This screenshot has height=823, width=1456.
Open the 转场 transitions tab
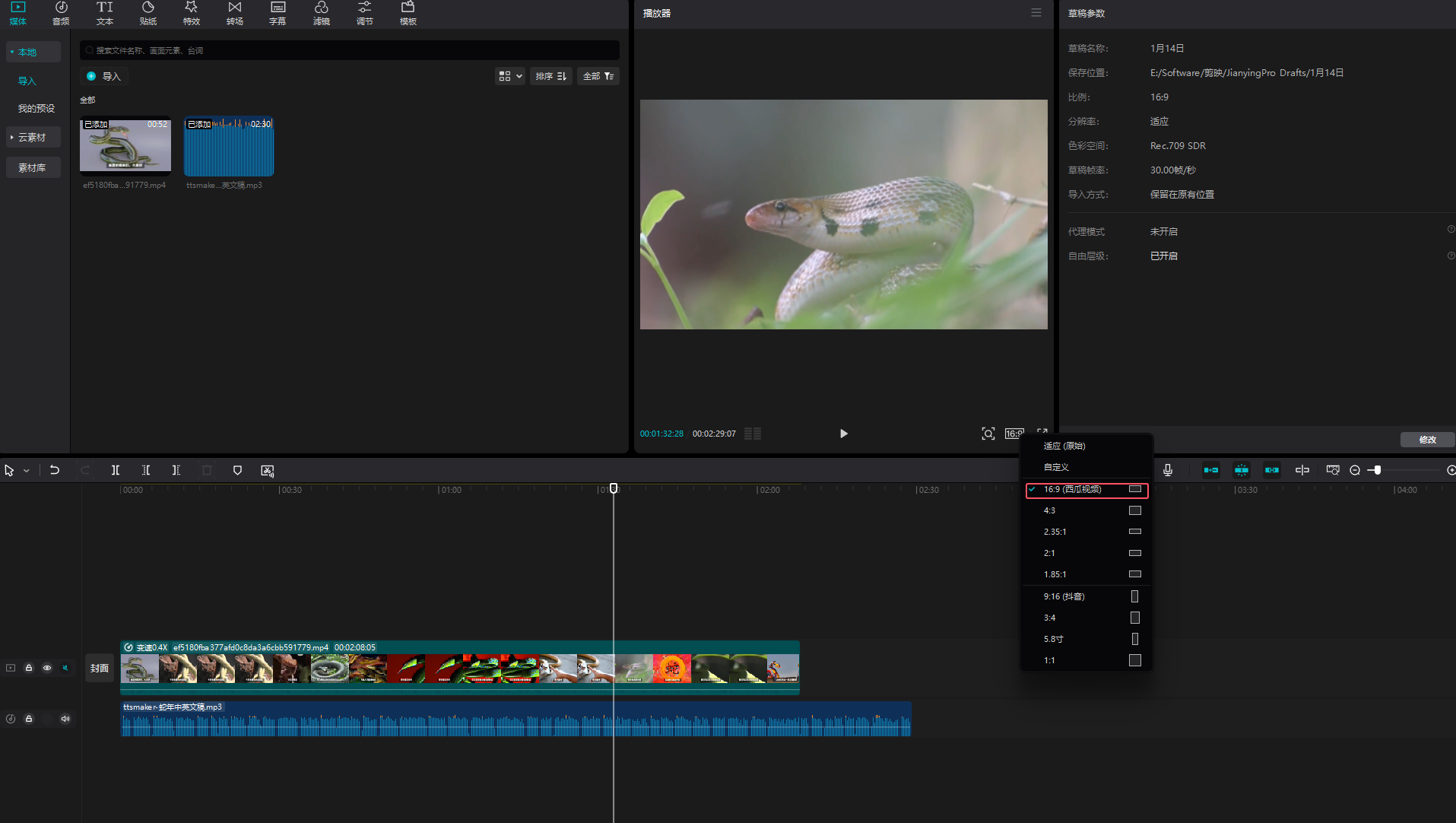(x=235, y=13)
